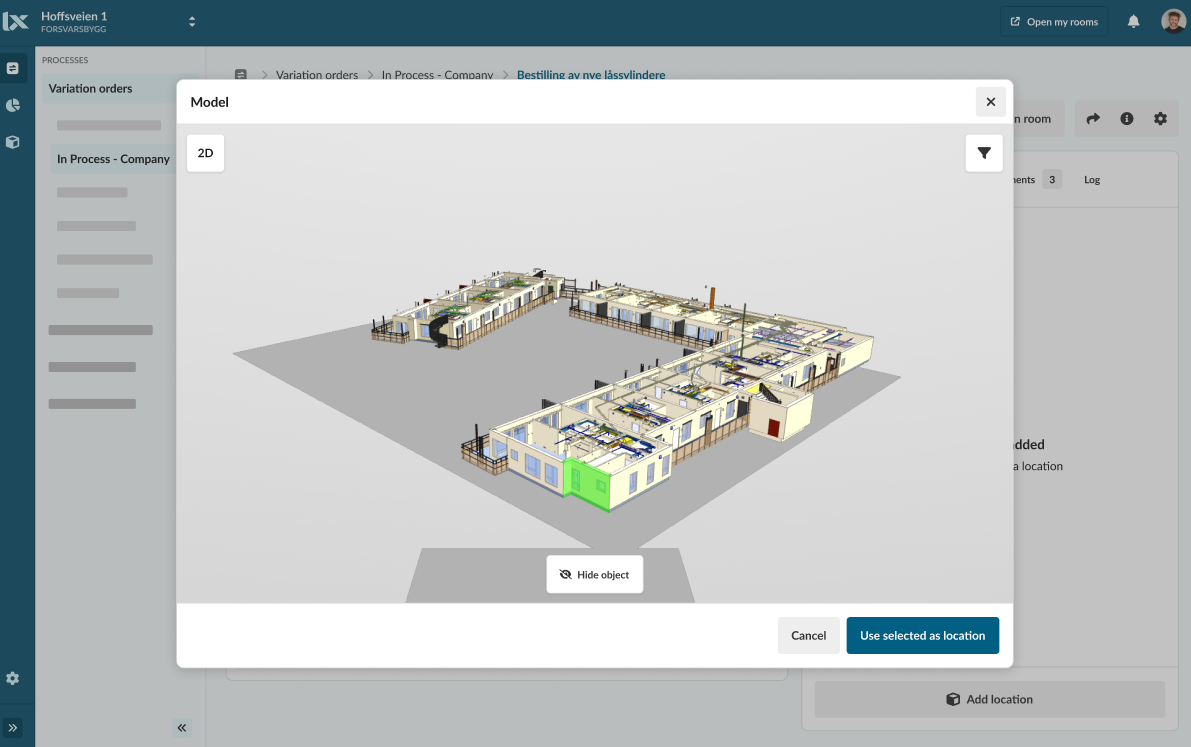Cancel the model dialog
This screenshot has width=1191, height=747.
808,636
